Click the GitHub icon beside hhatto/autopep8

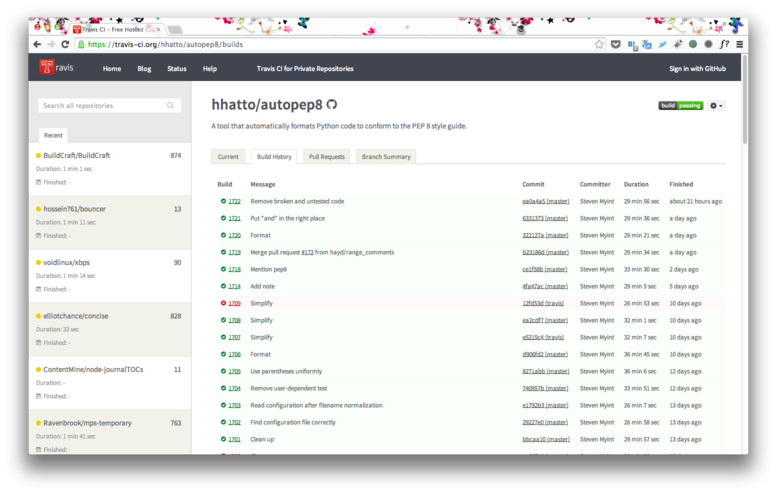tap(332, 105)
